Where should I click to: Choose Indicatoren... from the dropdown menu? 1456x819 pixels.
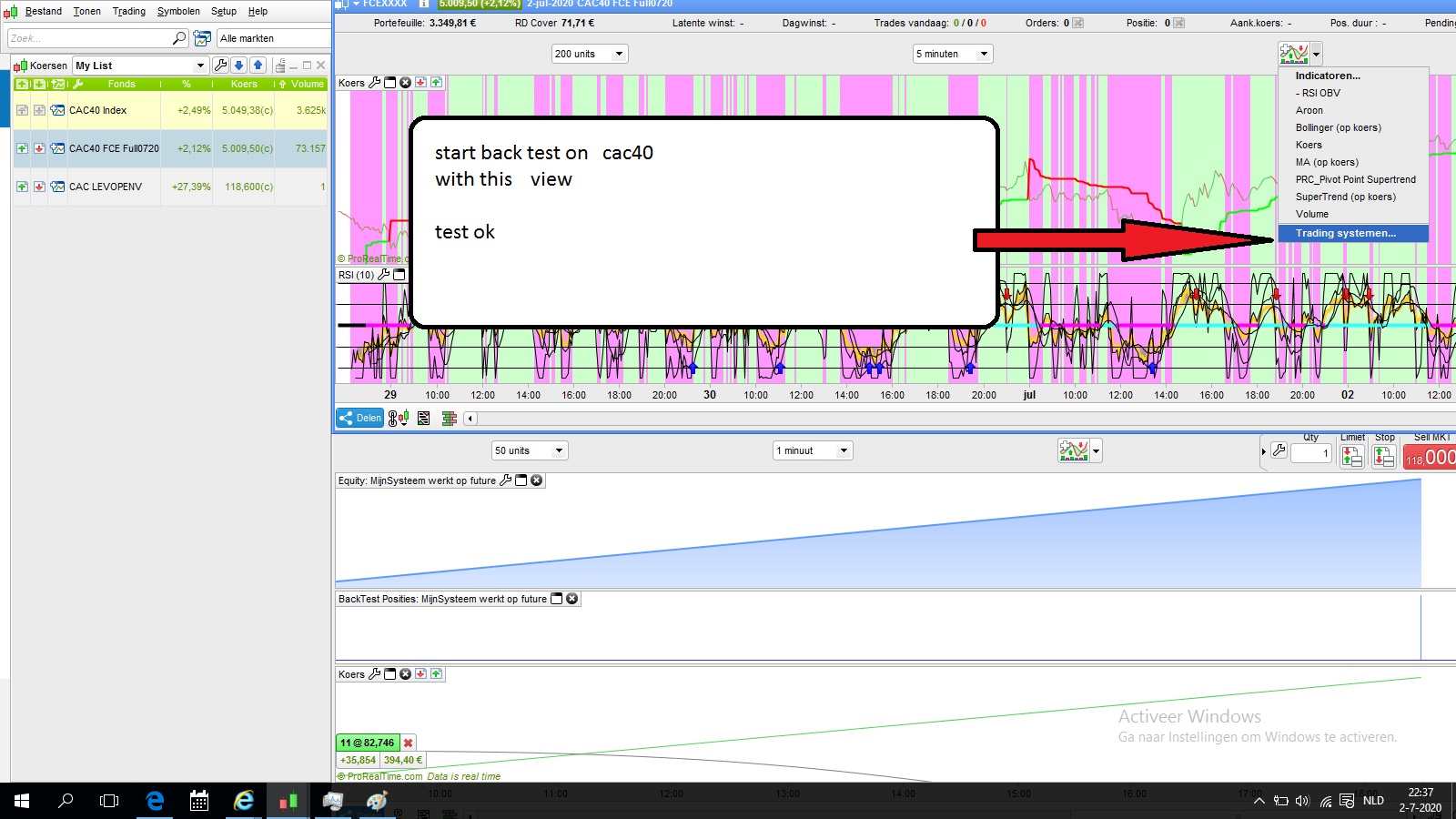coord(1328,76)
